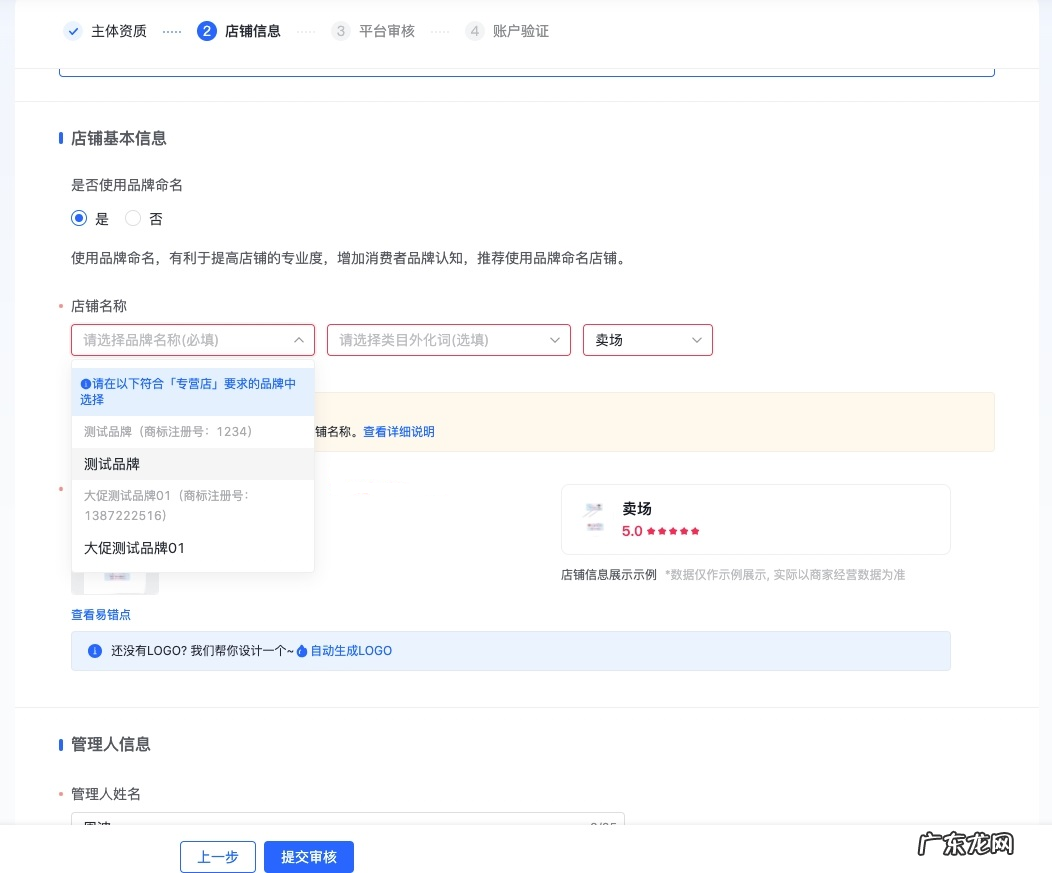Click the completed checkmark icon for 主体资质
Image resolution: width=1052 pixels, height=873 pixels.
coord(73,31)
